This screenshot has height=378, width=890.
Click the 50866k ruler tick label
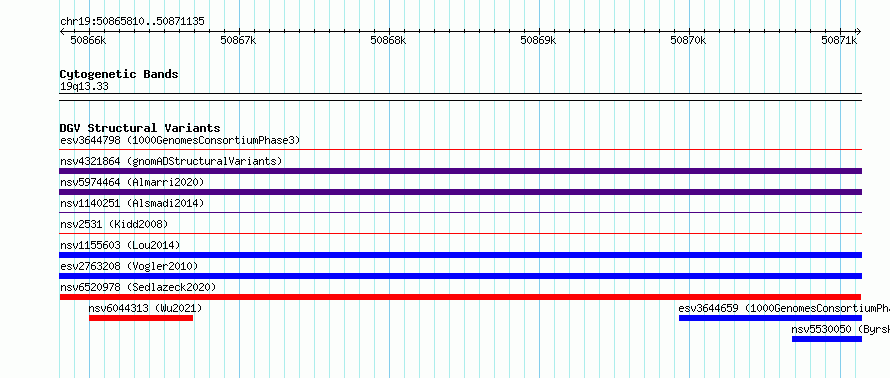(88, 40)
